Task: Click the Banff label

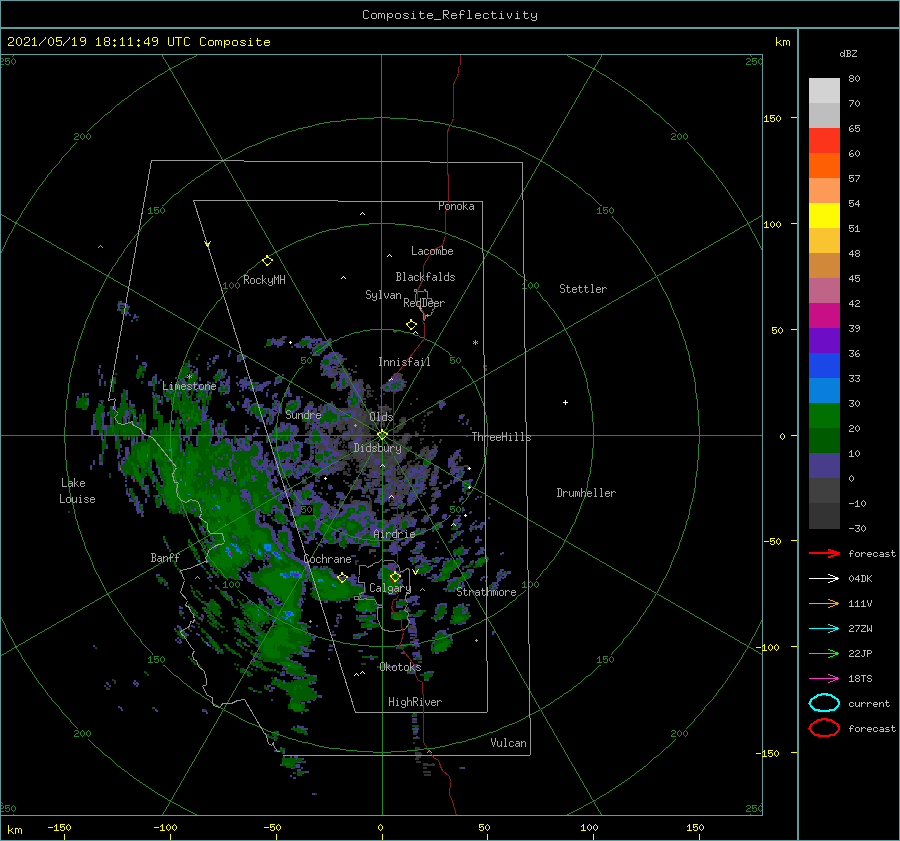Action: 165,557
